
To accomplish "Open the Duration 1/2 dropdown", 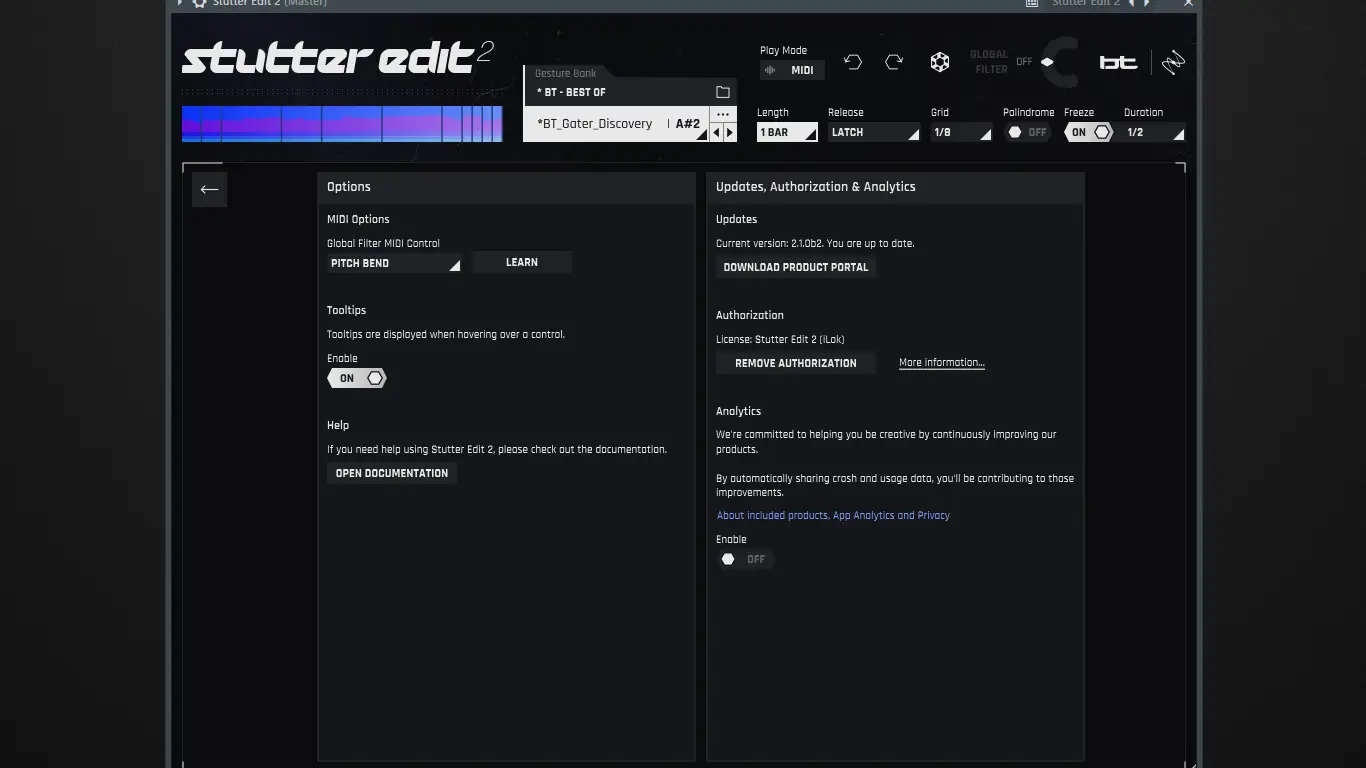I will pos(1154,132).
